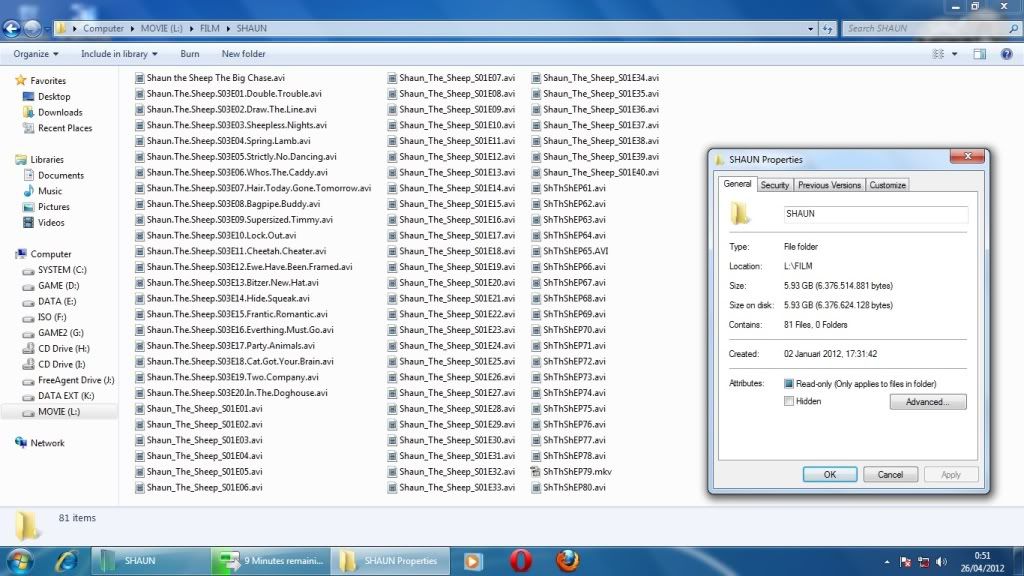Click the Network icon in navigation pane
Image resolution: width=1024 pixels, height=576 pixels.
(21, 443)
